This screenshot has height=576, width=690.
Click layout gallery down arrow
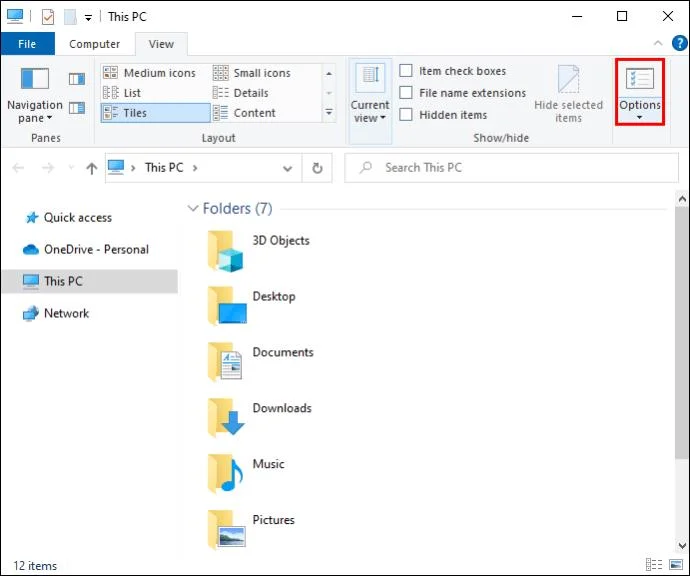[x=329, y=93]
